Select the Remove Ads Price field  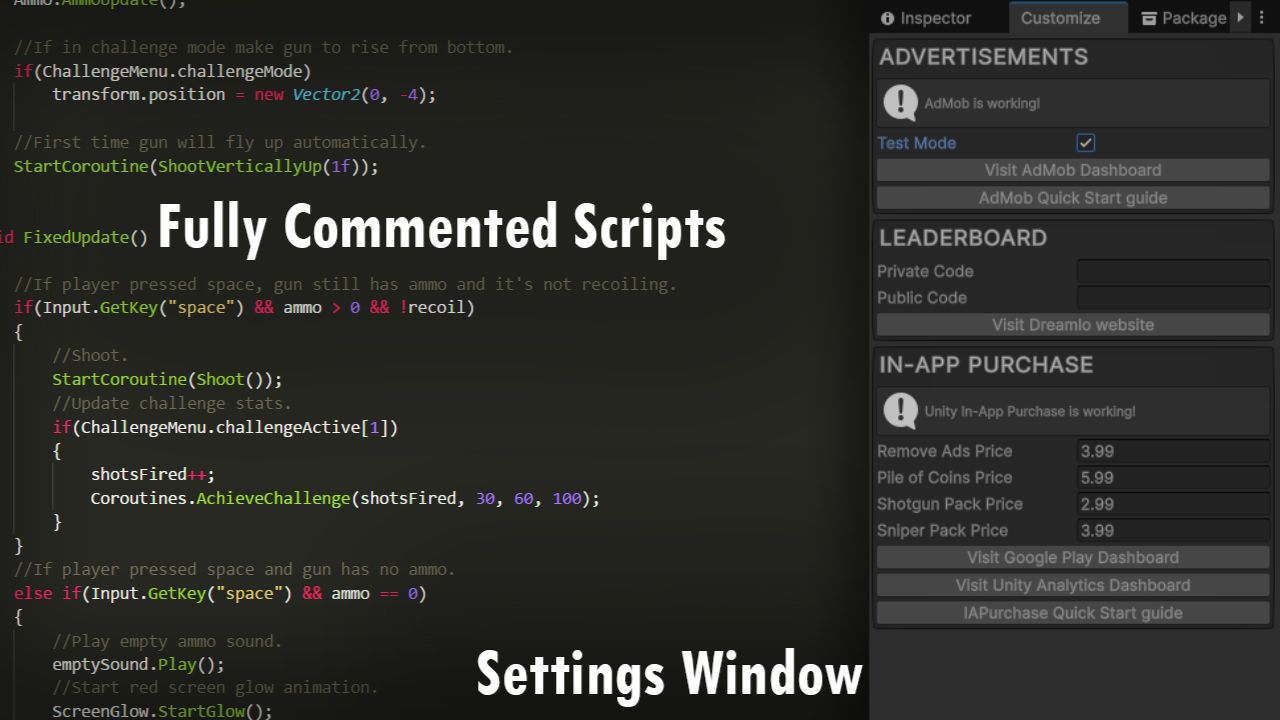(1172, 451)
